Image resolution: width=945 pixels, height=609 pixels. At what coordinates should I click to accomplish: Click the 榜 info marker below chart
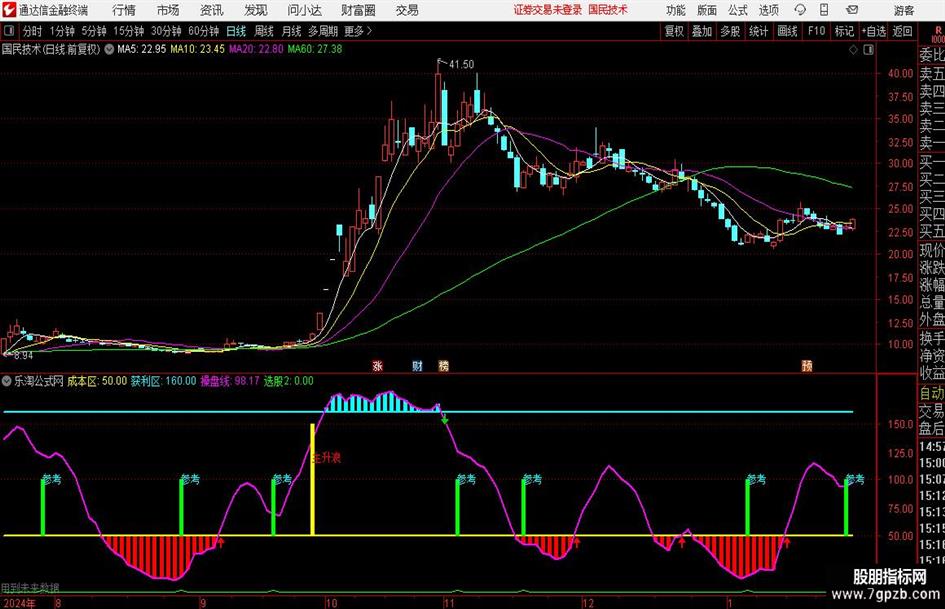[444, 365]
